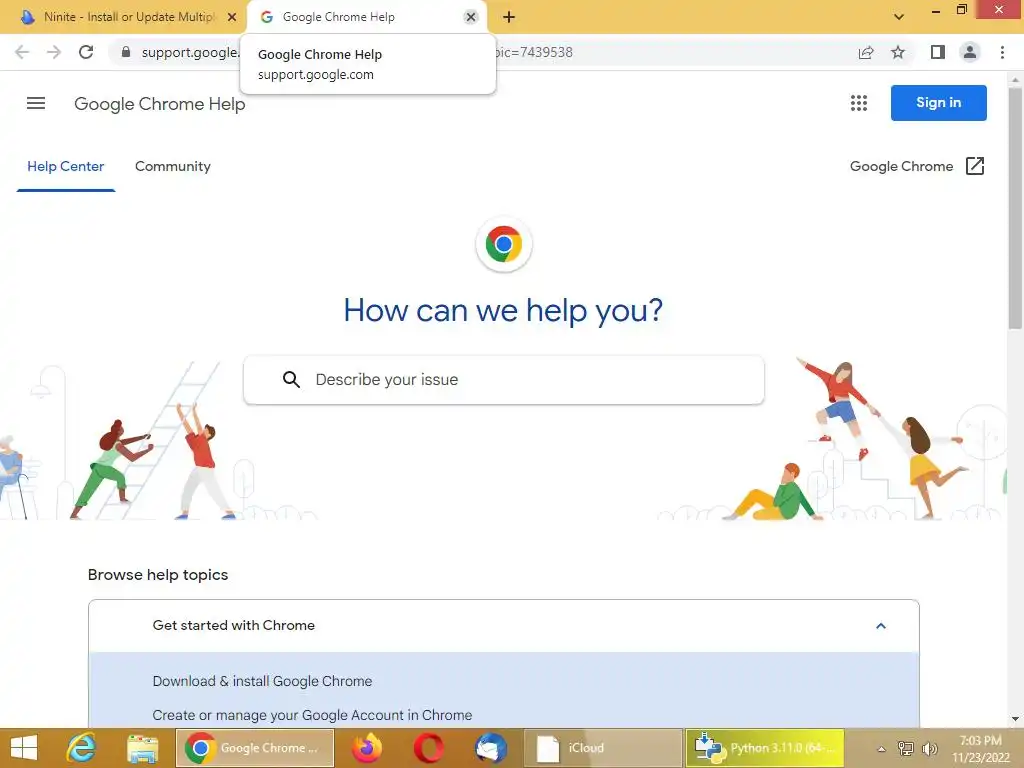
Task: Click the padlock site info icon
Action: (x=126, y=52)
